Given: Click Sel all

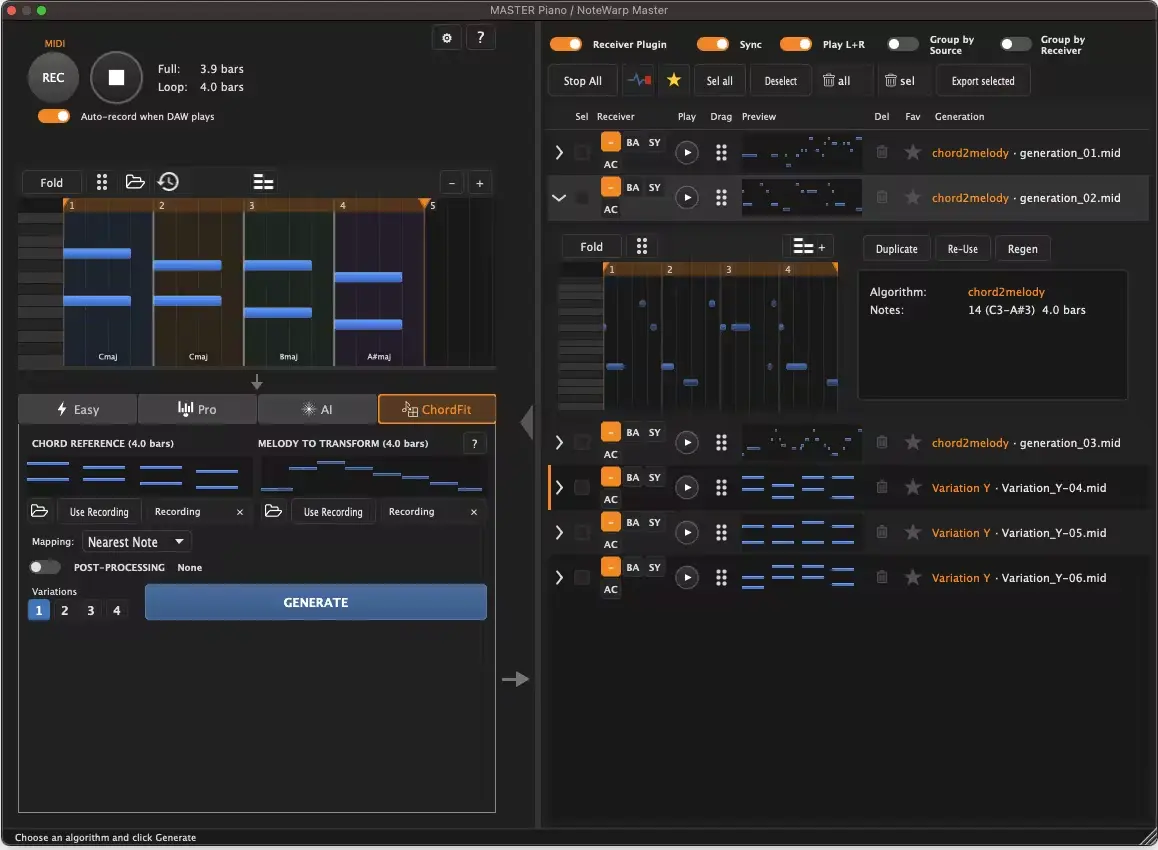Looking at the screenshot, I should coord(719,81).
